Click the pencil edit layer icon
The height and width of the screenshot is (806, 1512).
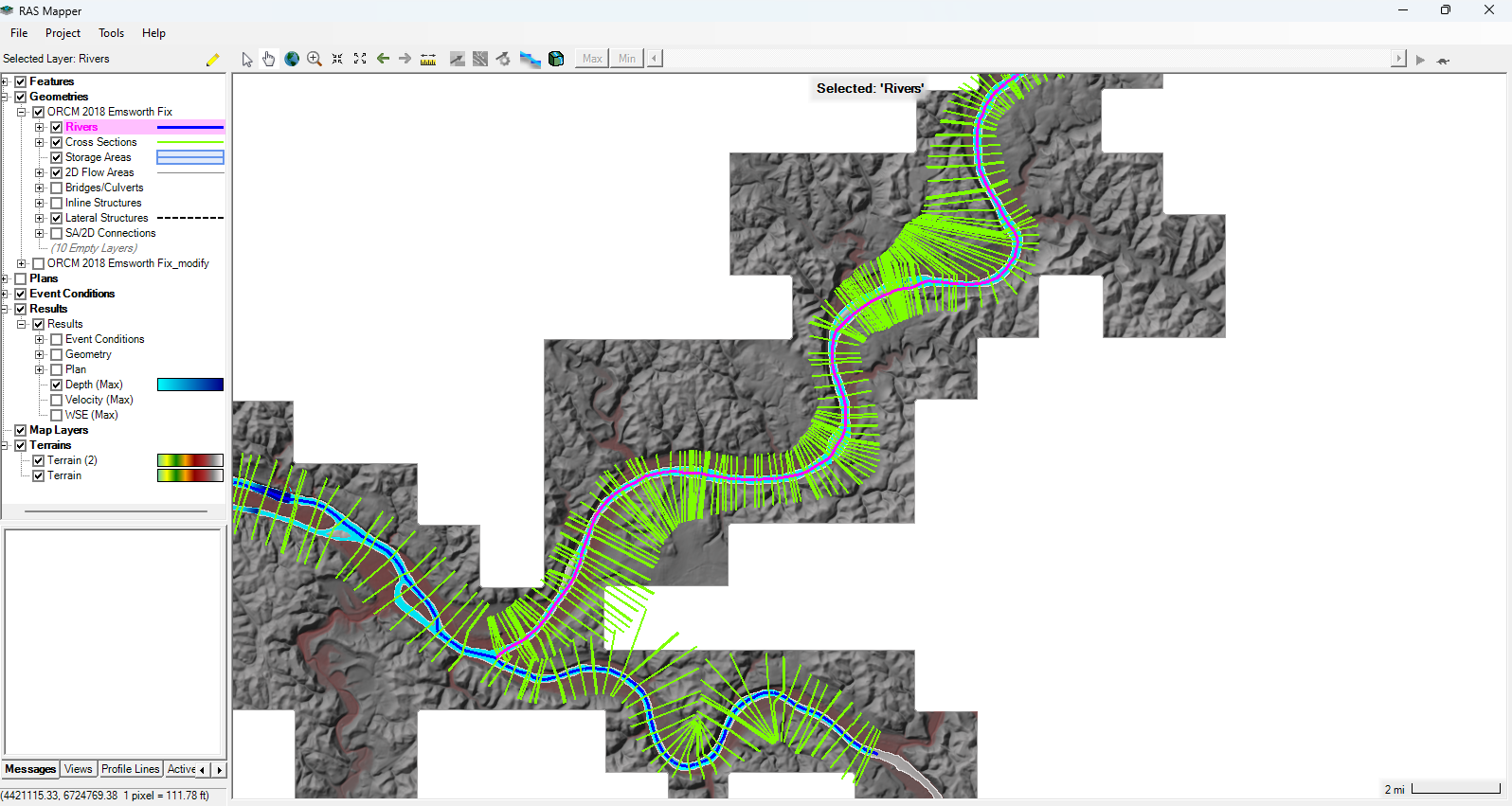coord(212,59)
